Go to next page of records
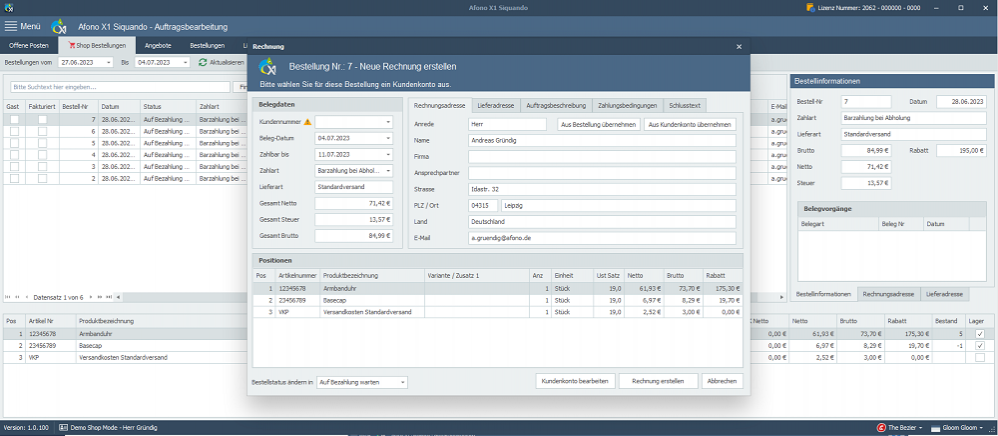The image size is (998, 436). (100, 297)
